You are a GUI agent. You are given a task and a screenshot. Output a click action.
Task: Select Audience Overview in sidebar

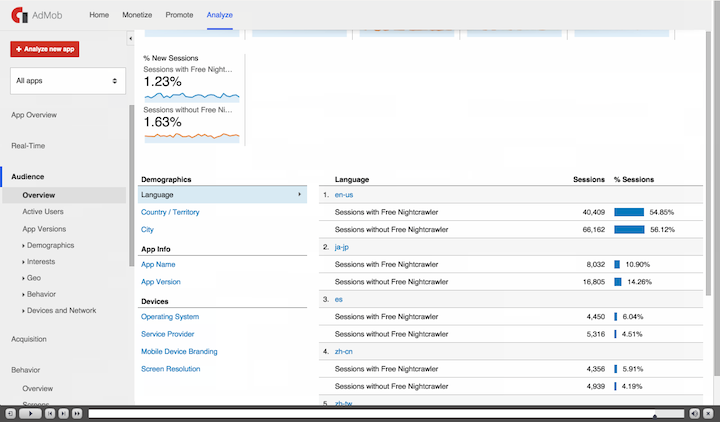[x=39, y=195]
